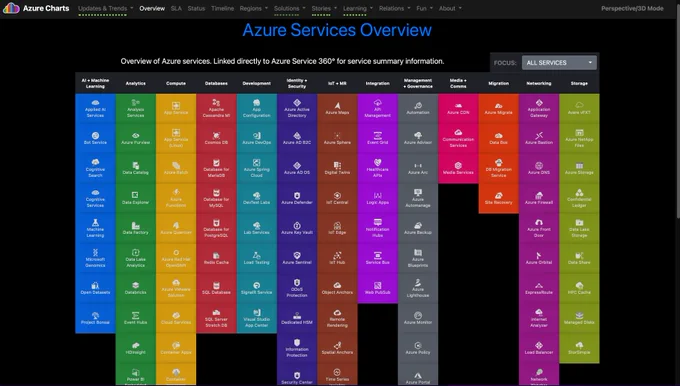Click the Management + Governance column header
The width and height of the screenshot is (680, 386).
click(x=418, y=83)
